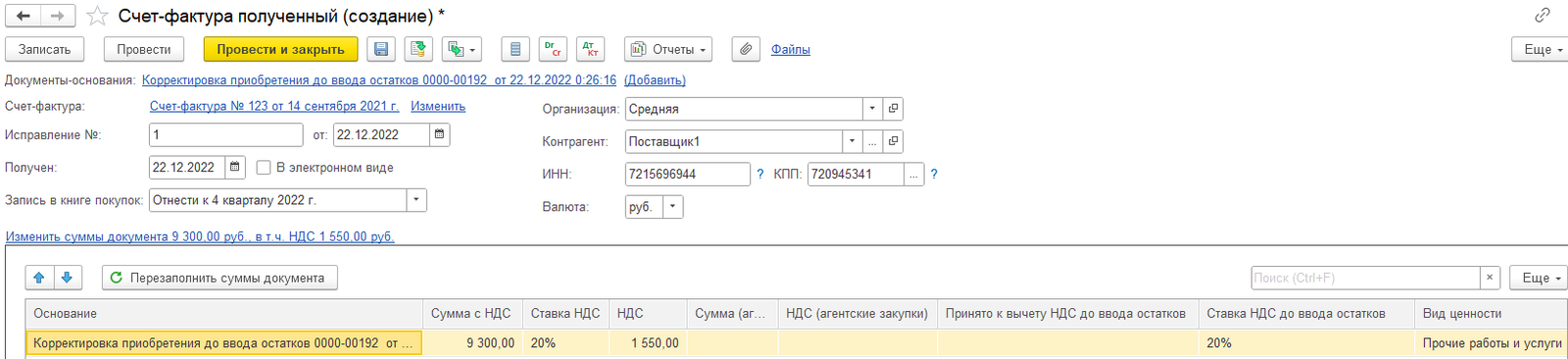This screenshot has height=359, width=1568.
Task: Click the copy link icon top right
Action: (x=1543, y=15)
